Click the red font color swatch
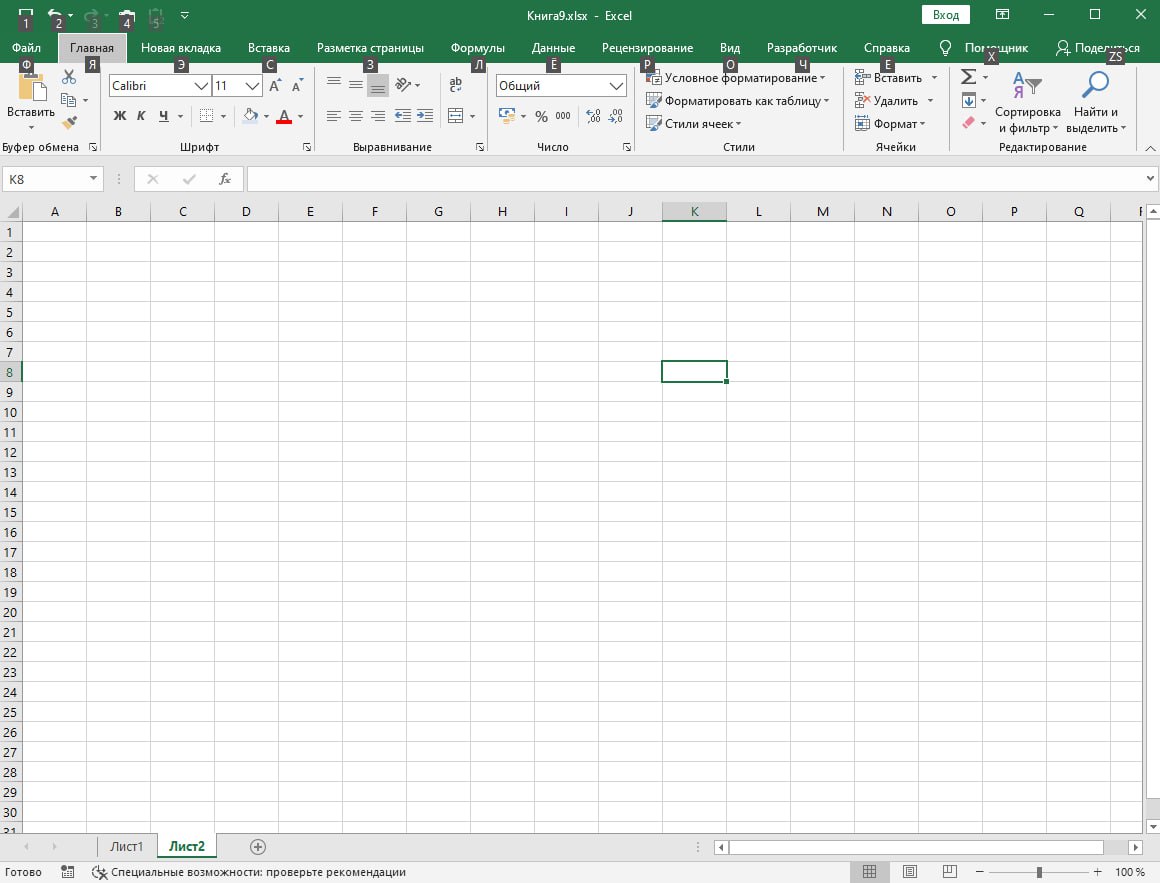 [284, 116]
